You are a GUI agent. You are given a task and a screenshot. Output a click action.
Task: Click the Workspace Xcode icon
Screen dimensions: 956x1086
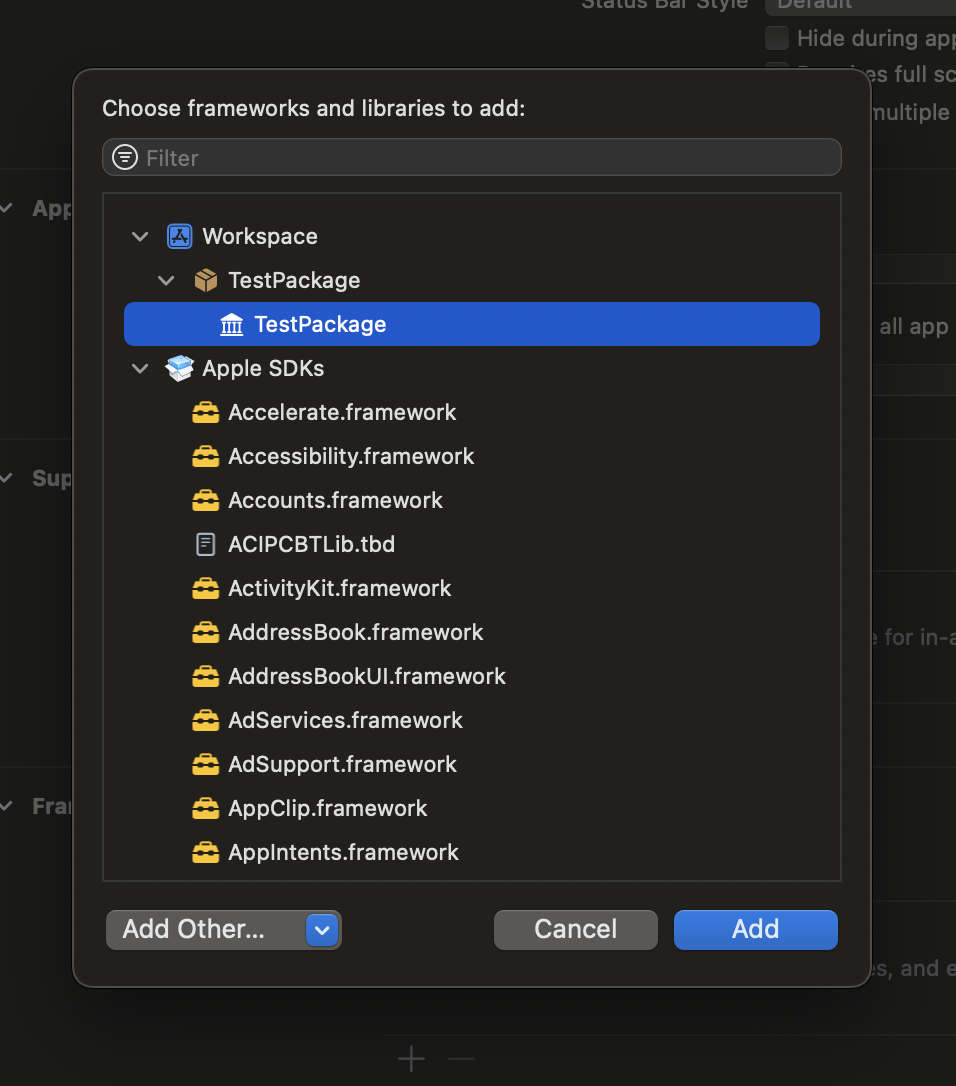click(179, 236)
